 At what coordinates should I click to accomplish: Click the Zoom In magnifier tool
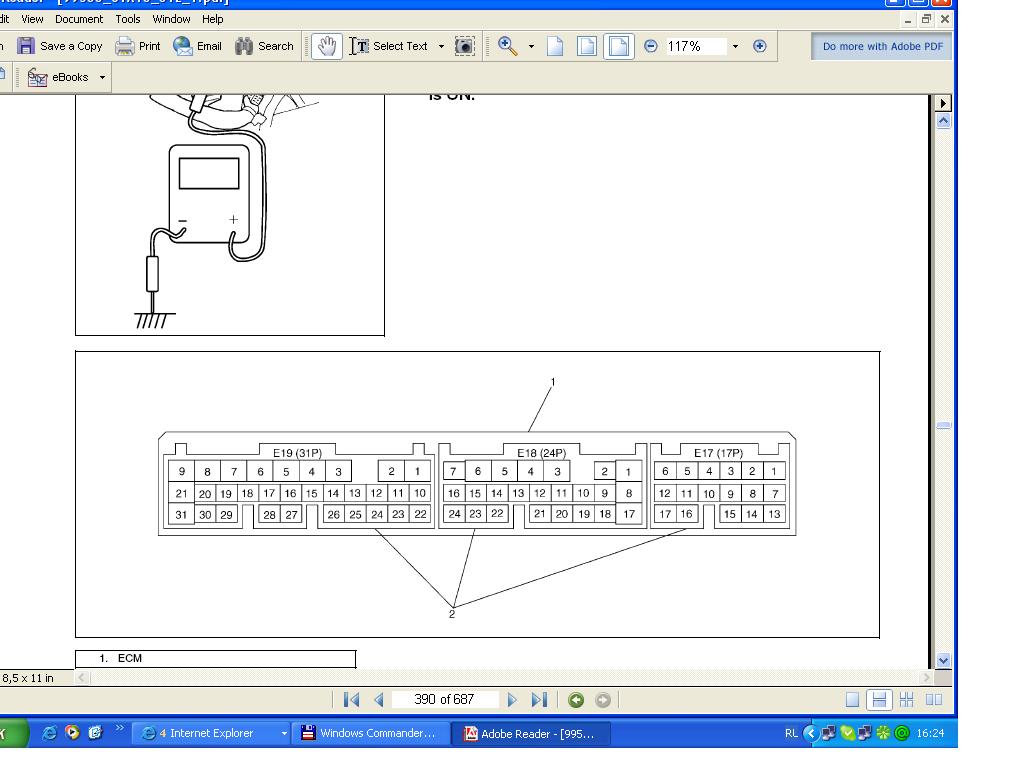508,46
